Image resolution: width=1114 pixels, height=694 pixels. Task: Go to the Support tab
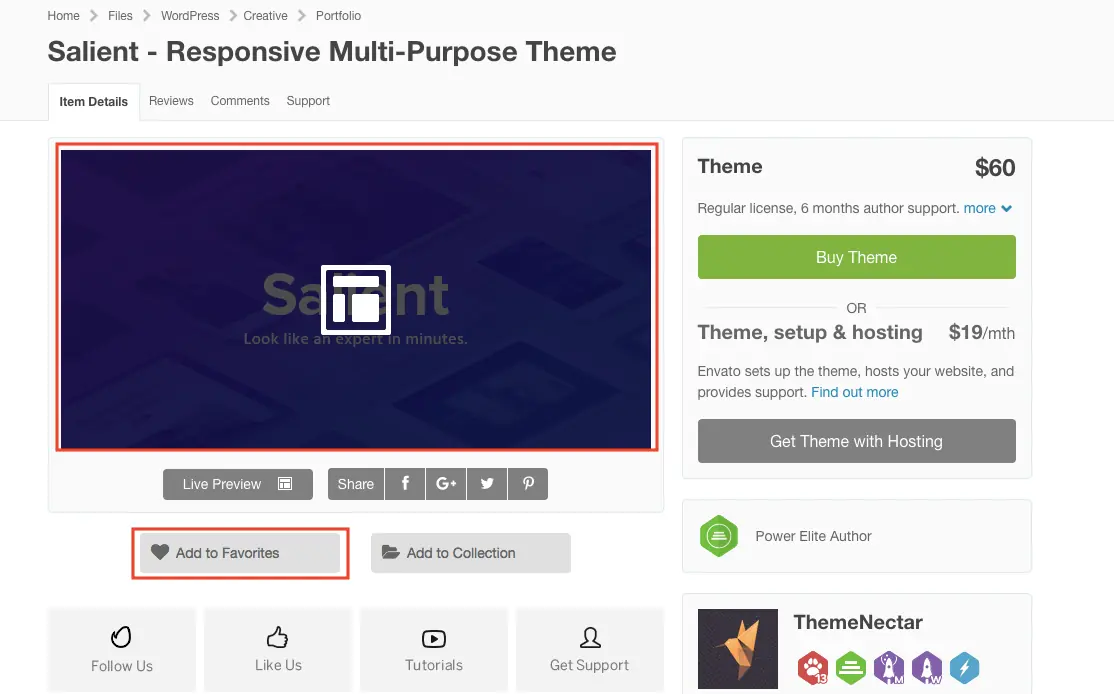(x=308, y=101)
